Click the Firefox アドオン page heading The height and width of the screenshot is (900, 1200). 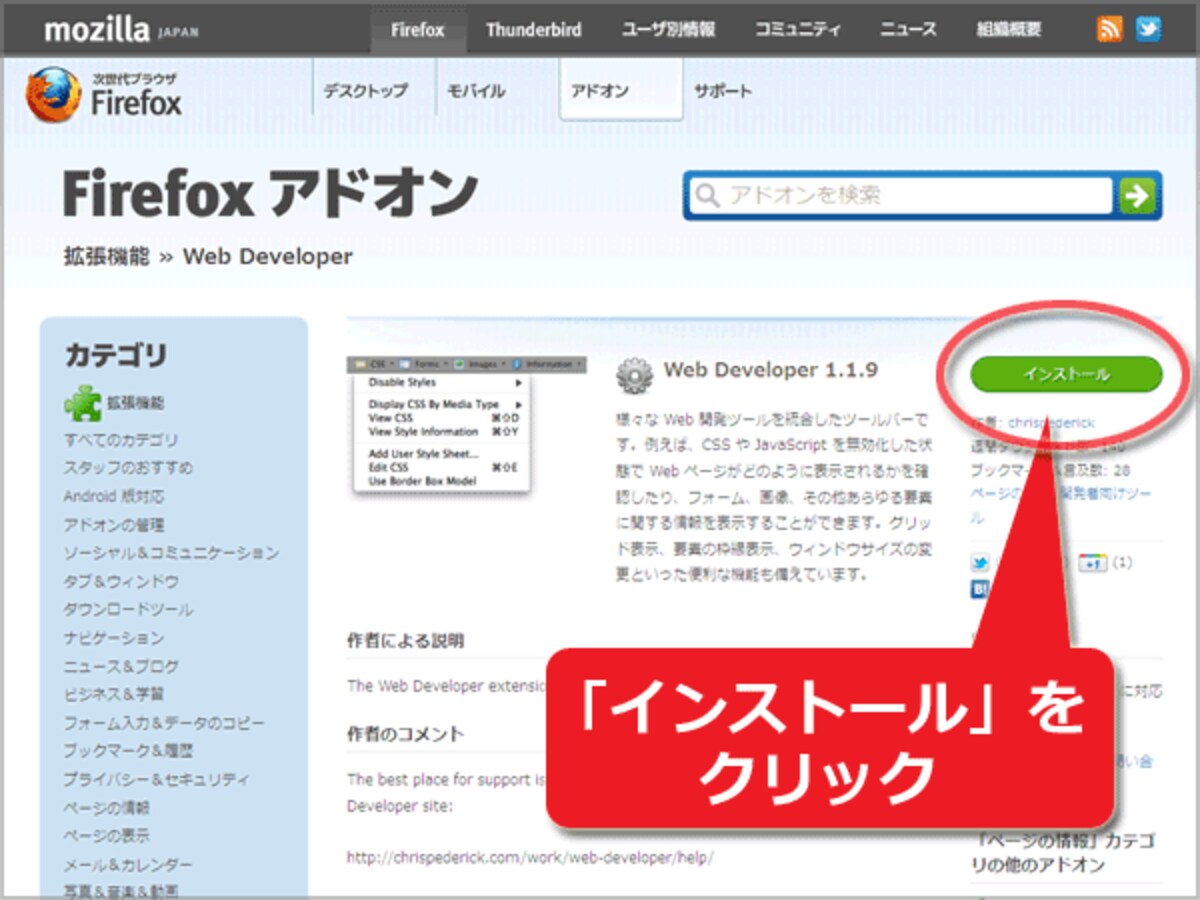pyautogui.click(x=270, y=193)
